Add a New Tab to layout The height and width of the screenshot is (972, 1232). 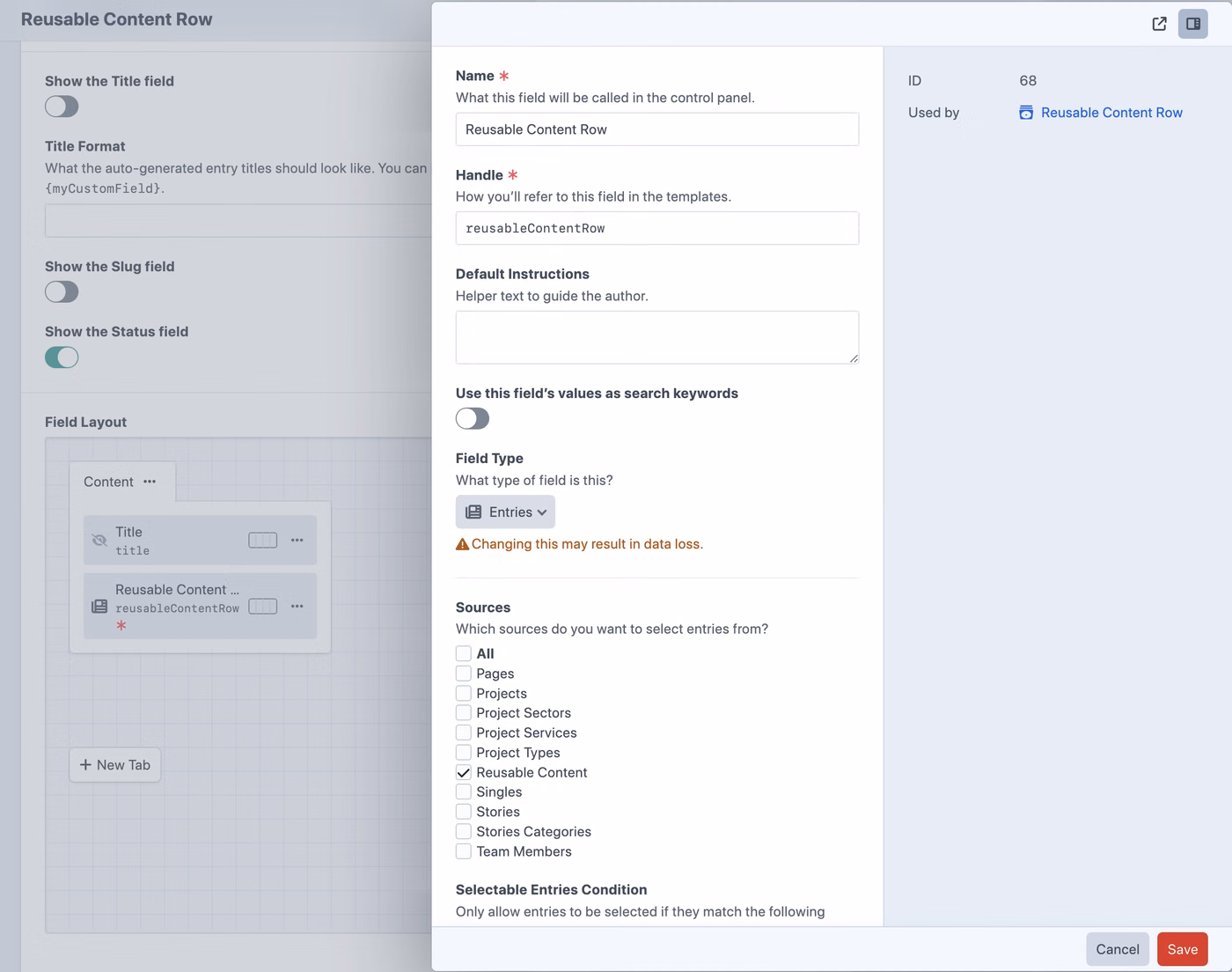tap(115, 765)
